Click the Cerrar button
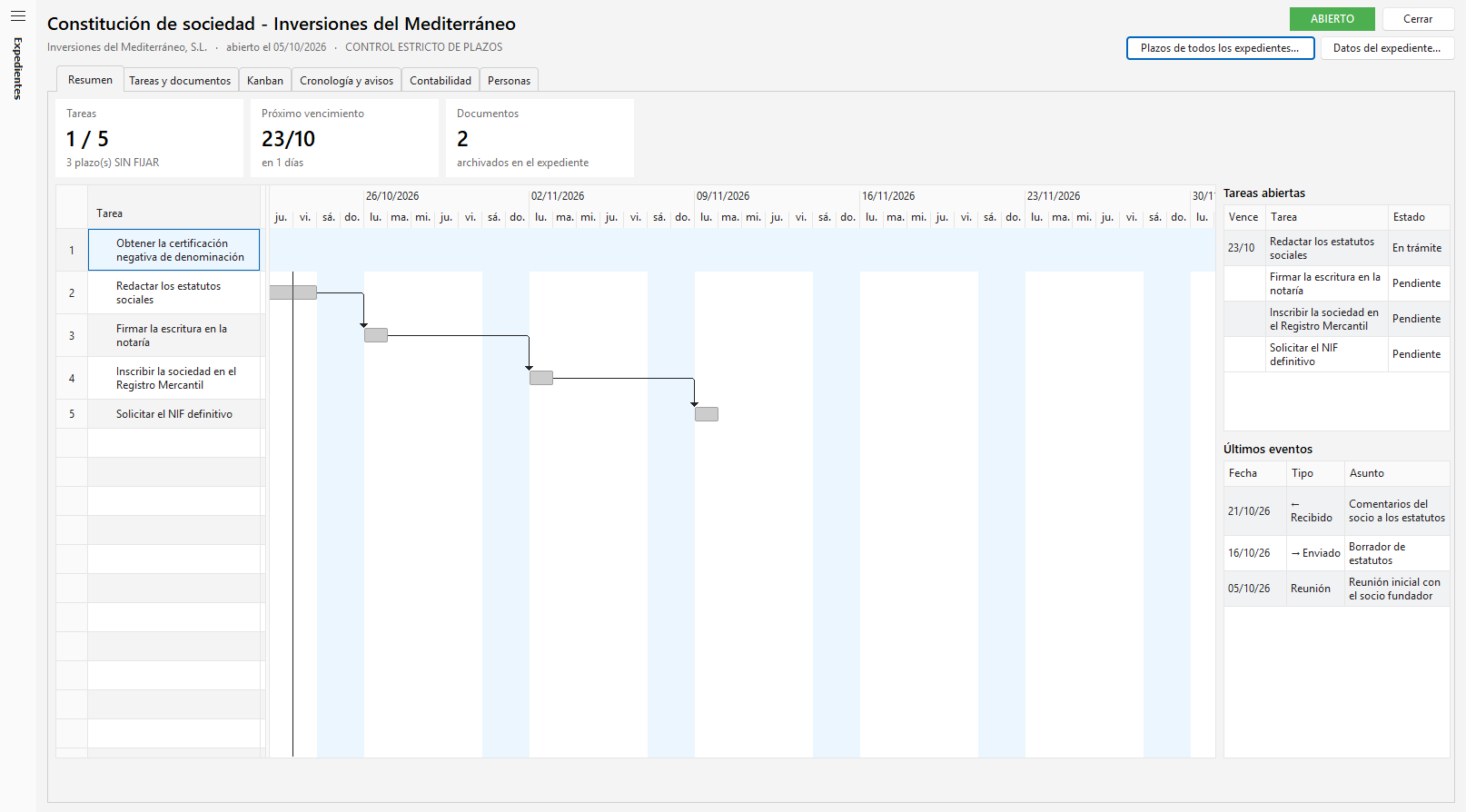The image size is (1466, 812). (1418, 19)
